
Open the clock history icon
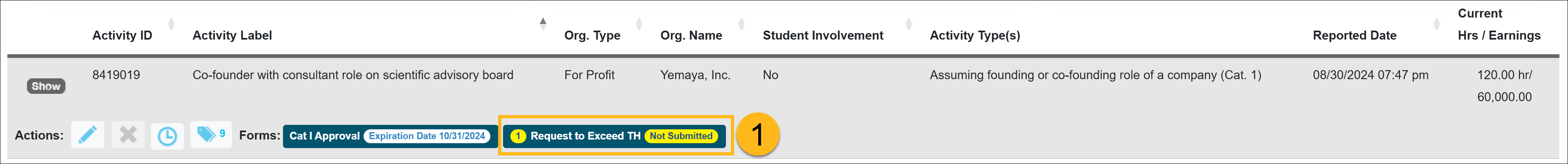pos(167,135)
